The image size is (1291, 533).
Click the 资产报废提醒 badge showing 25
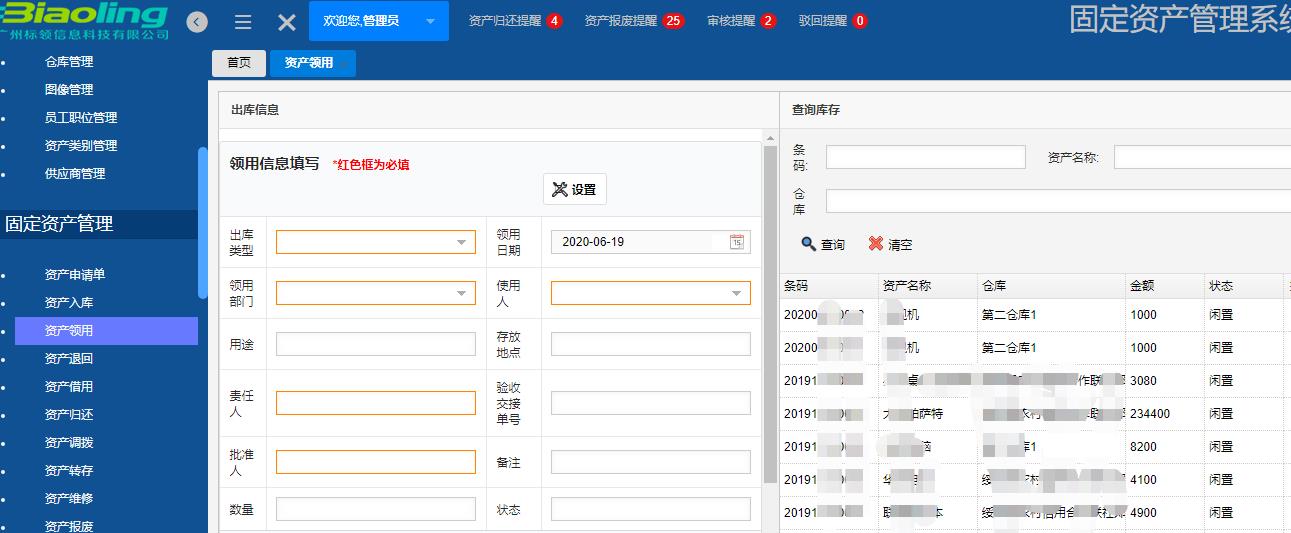[x=673, y=21]
